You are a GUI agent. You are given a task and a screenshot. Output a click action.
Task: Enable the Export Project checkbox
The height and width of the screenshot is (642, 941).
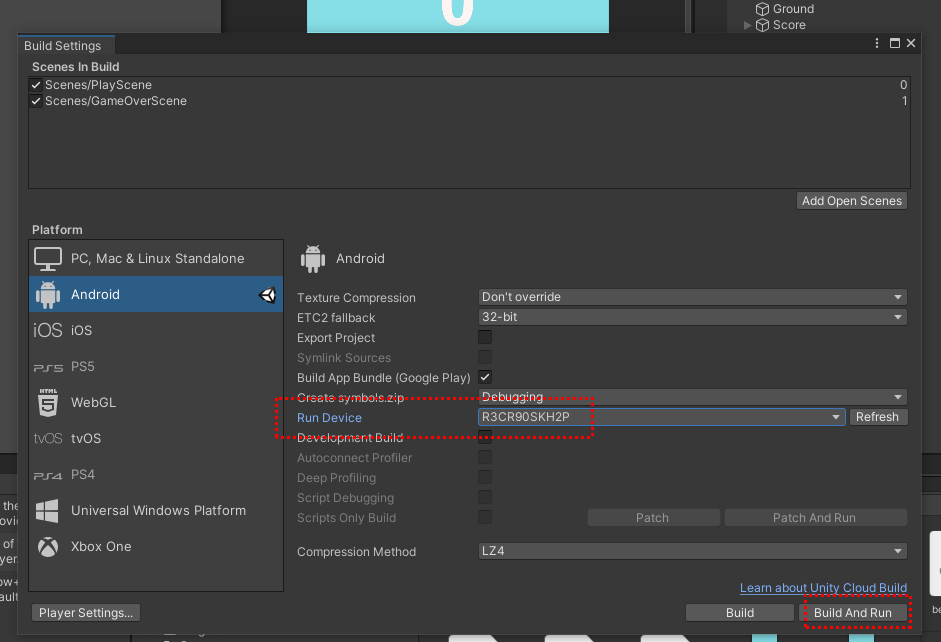point(485,337)
